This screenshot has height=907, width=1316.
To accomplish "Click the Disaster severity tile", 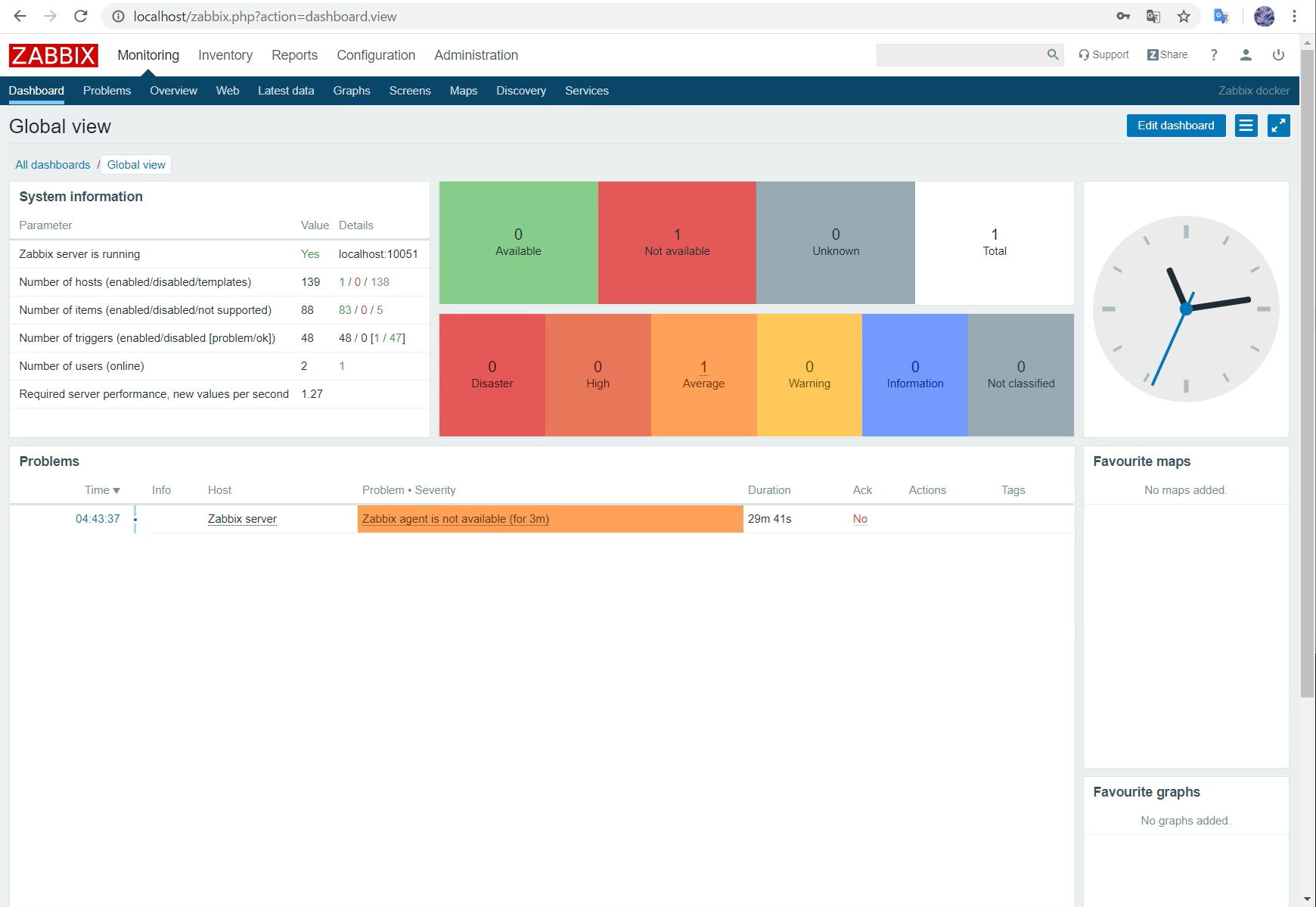I will 492,375.
